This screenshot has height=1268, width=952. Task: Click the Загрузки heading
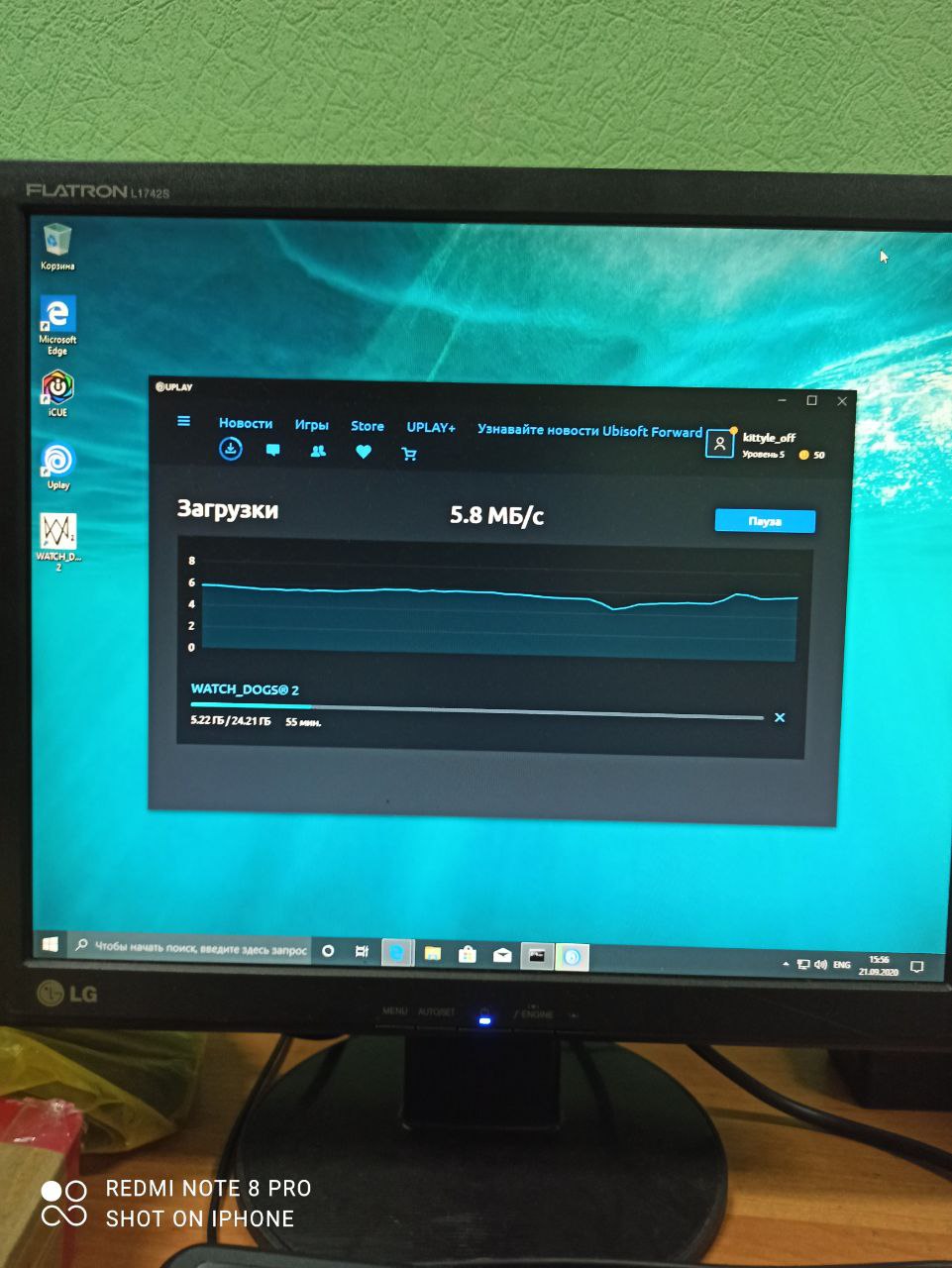(228, 509)
